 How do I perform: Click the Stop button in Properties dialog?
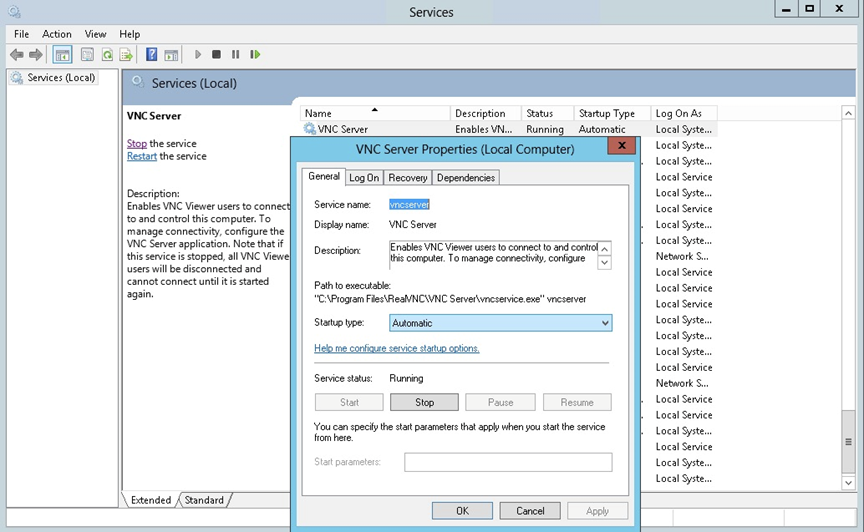[x=424, y=402]
